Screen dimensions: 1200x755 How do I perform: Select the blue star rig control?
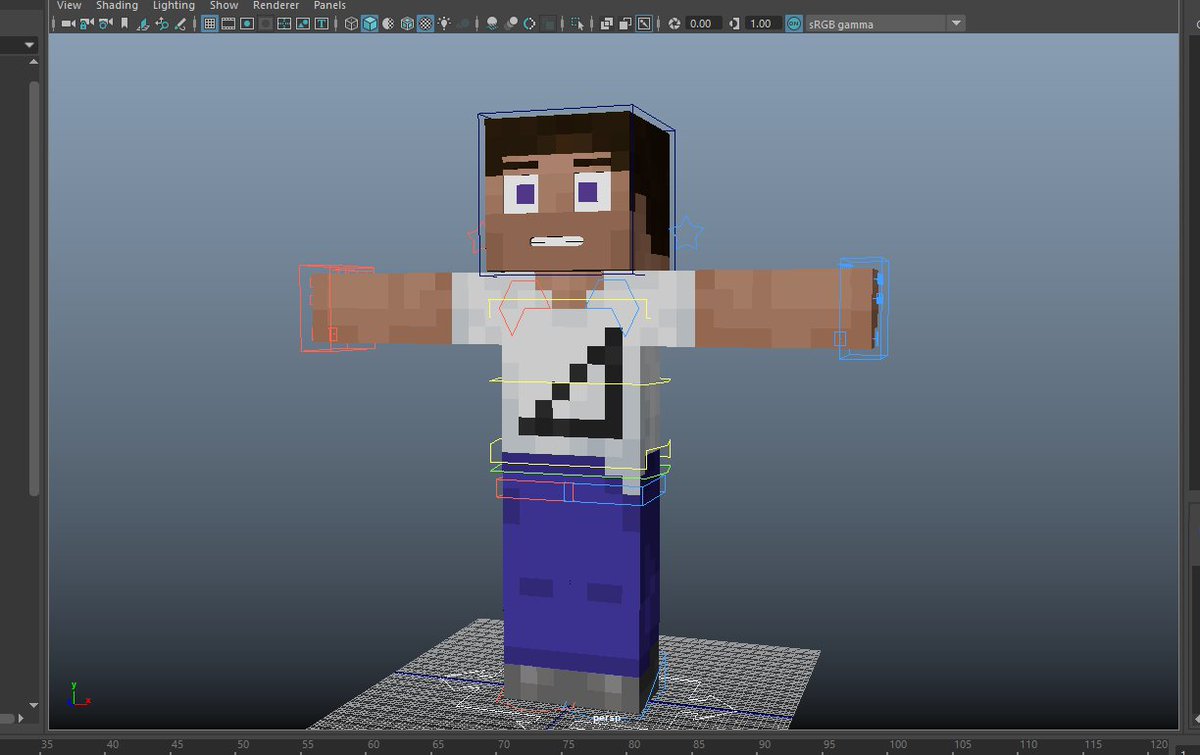687,234
